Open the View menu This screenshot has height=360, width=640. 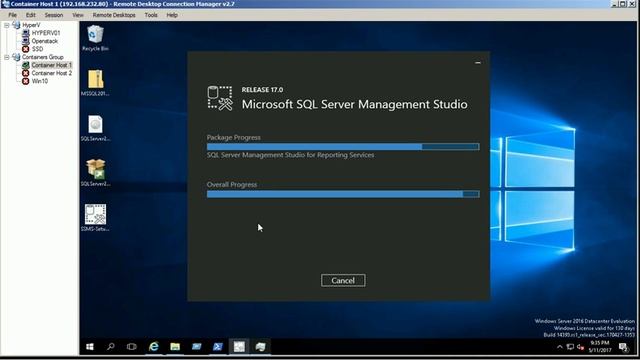pyautogui.click(x=78, y=15)
